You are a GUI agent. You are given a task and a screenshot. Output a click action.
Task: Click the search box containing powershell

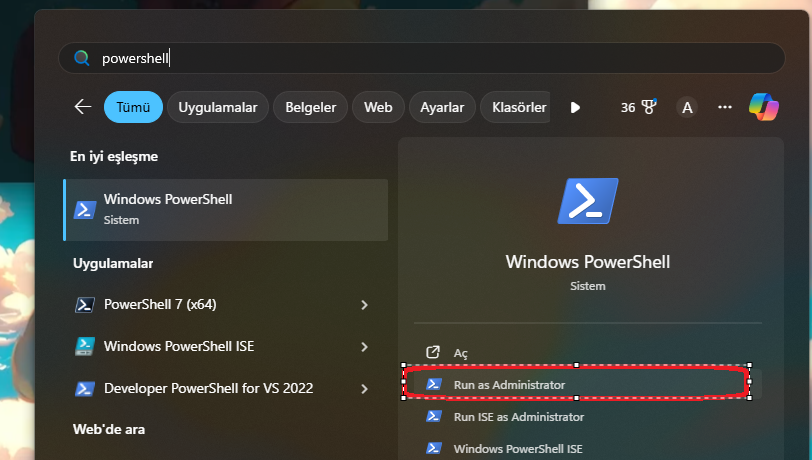(422, 58)
